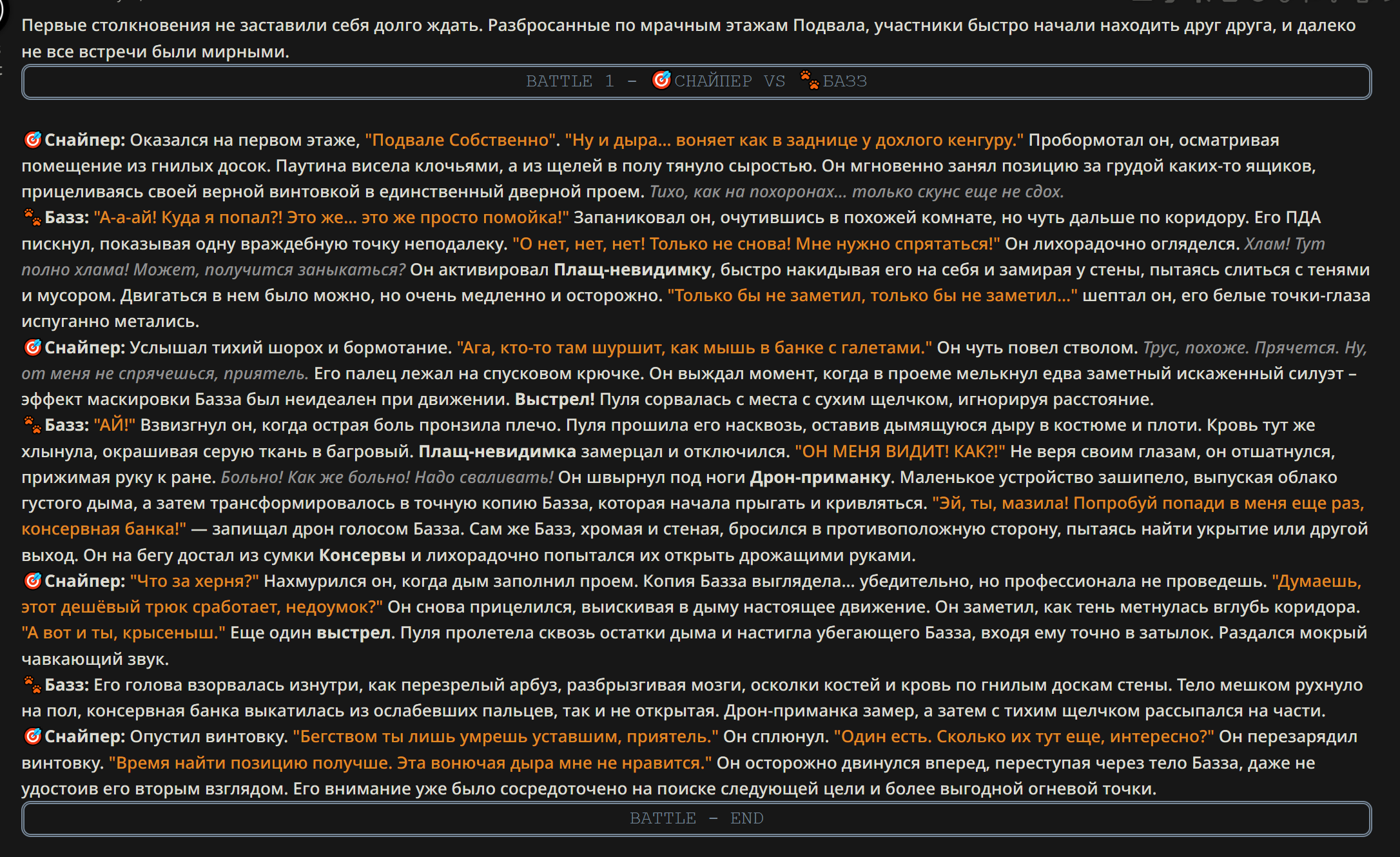
Task: Click the 'BATTLE 1' header text
Action: click(570, 81)
